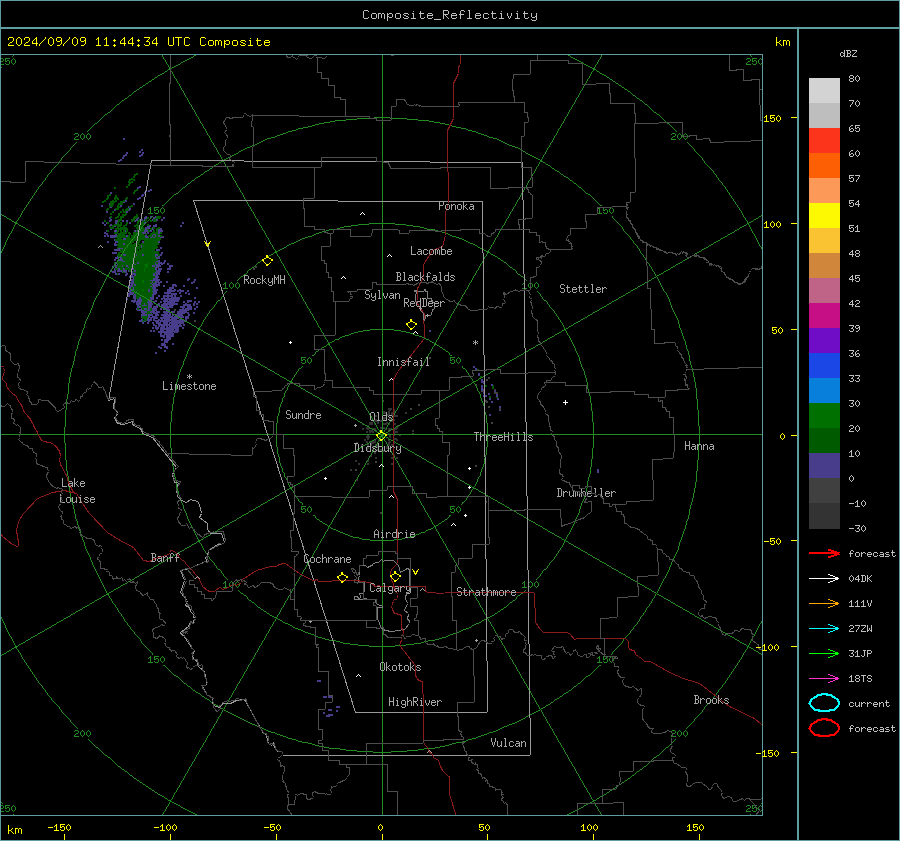Click the yellow radar-center diamond near Olds
Viewport: 900px width, 841px height.
(381, 436)
